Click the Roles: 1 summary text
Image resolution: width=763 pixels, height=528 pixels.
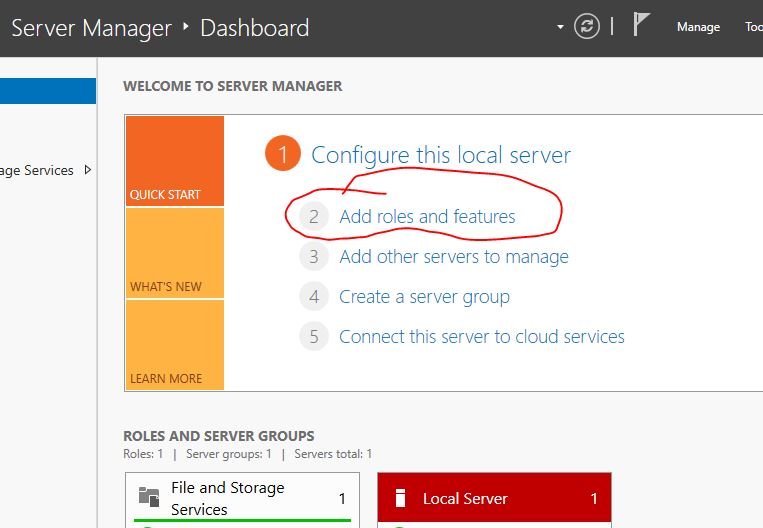[143, 454]
